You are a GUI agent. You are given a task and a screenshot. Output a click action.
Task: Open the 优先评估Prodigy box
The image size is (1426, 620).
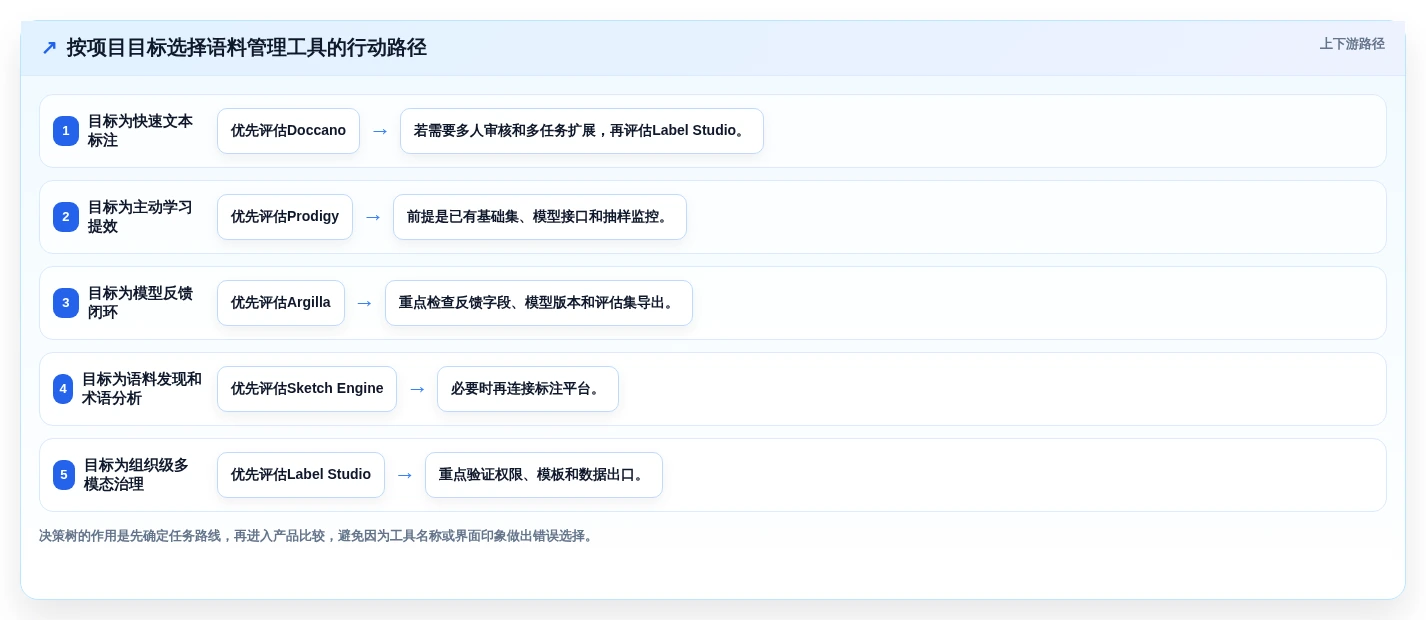285,217
